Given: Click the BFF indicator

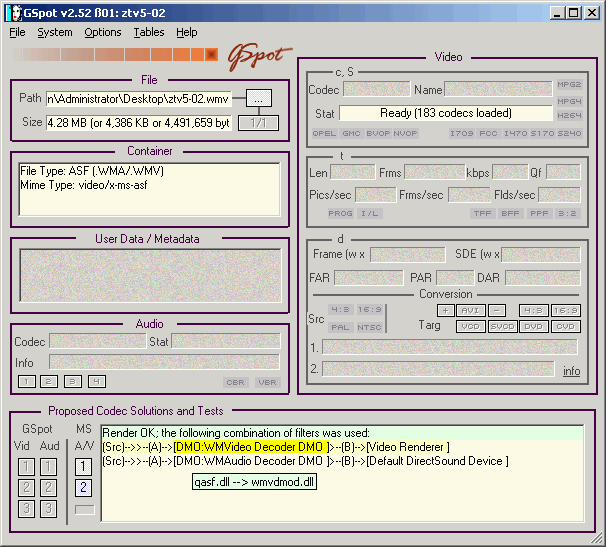Looking at the screenshot, I should pos(511,213).
